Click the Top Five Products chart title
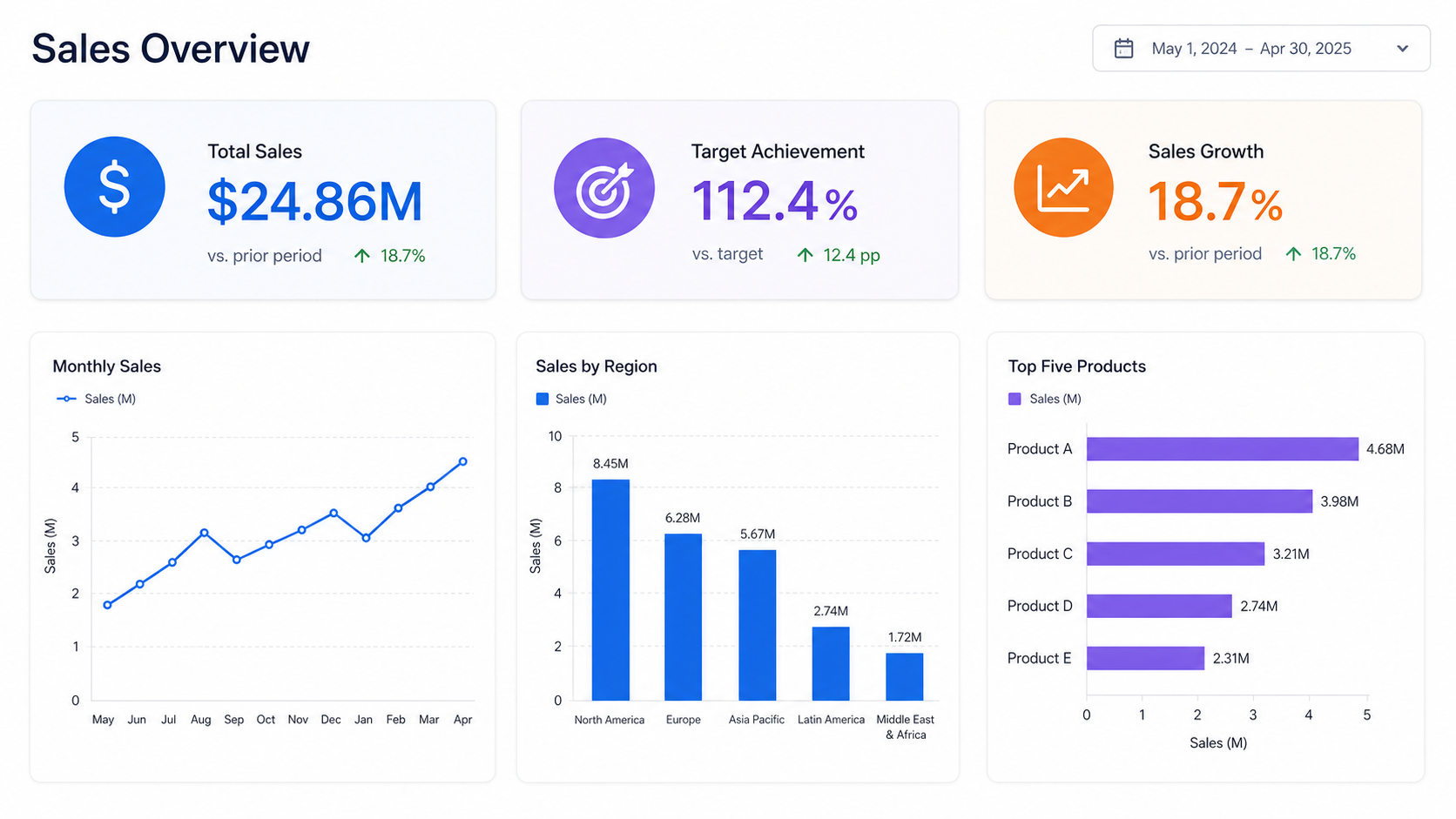This screenshot has width=1456, height=819. (x=1077, y=366)
